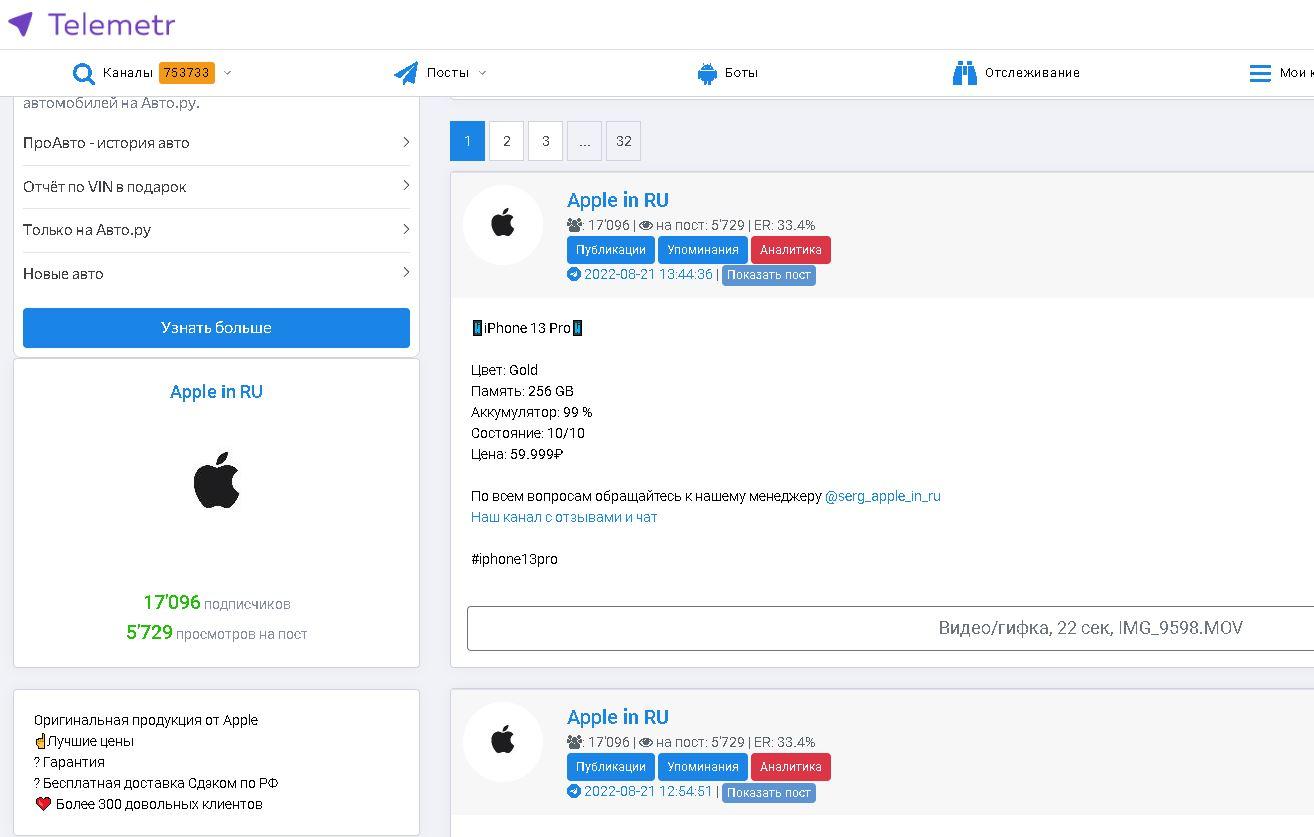Go to pagination page 1
Image resolution: width=1314 pixels, height=837 pixels.
click(467, 141)
